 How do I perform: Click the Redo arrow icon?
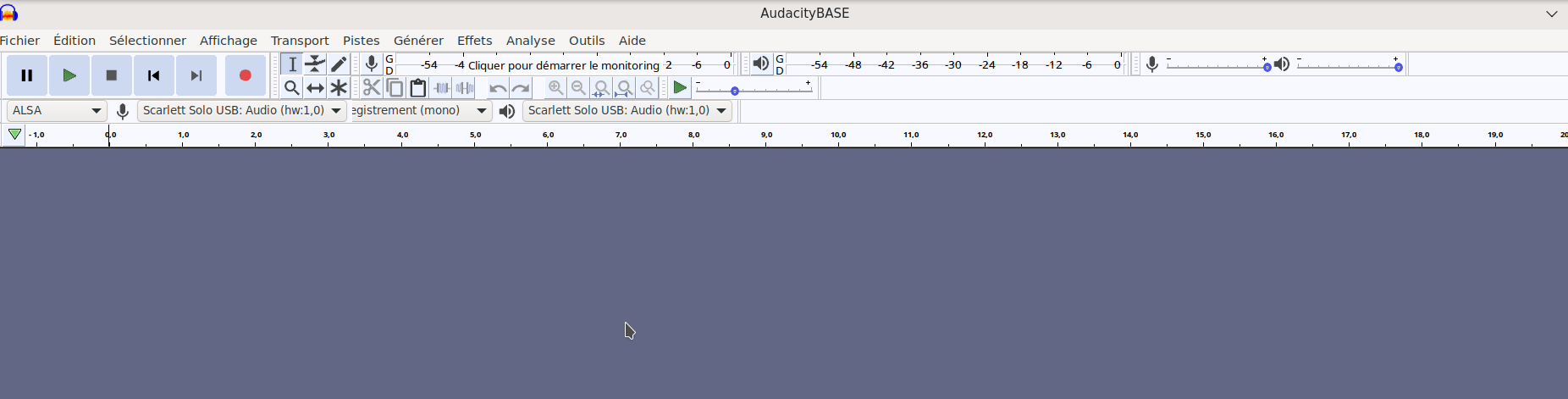[x=521, y=87]
